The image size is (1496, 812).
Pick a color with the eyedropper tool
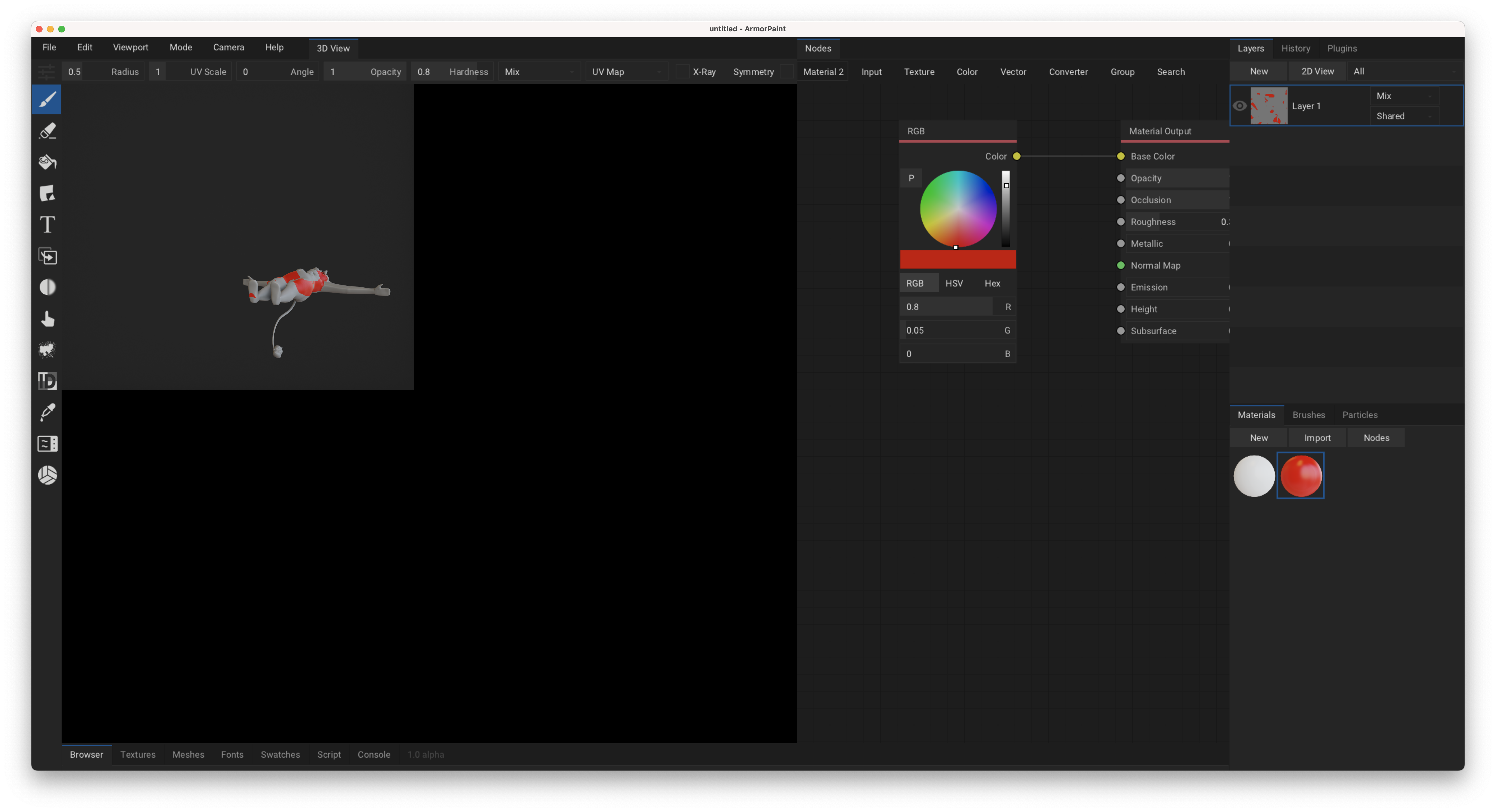47,412
